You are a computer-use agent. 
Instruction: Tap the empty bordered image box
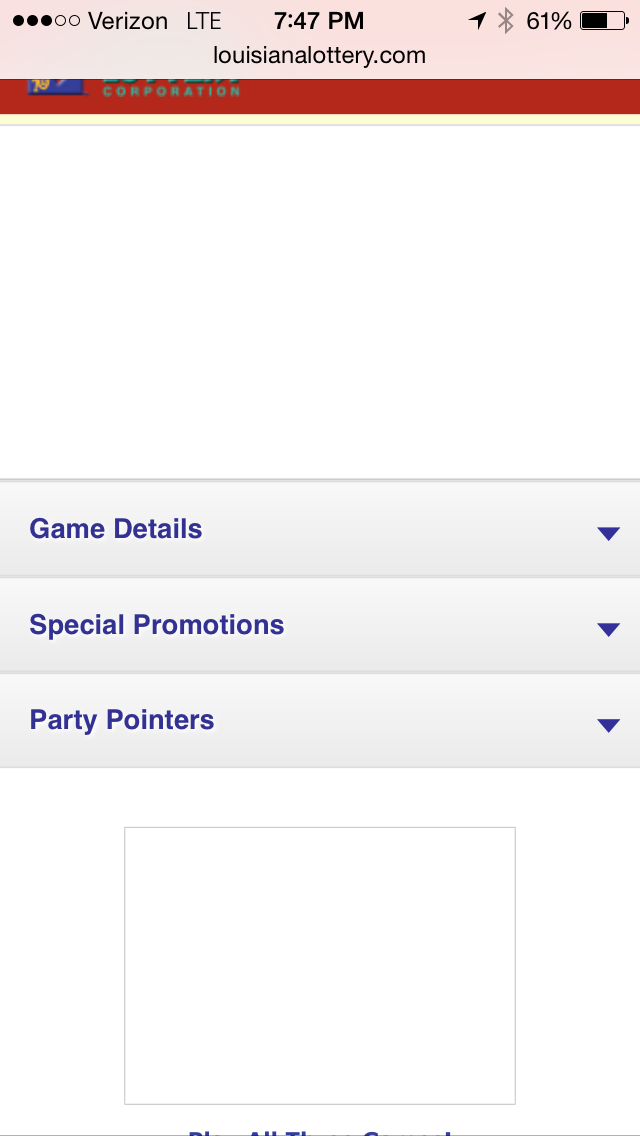pyautogui.click(x=320, y=965)
